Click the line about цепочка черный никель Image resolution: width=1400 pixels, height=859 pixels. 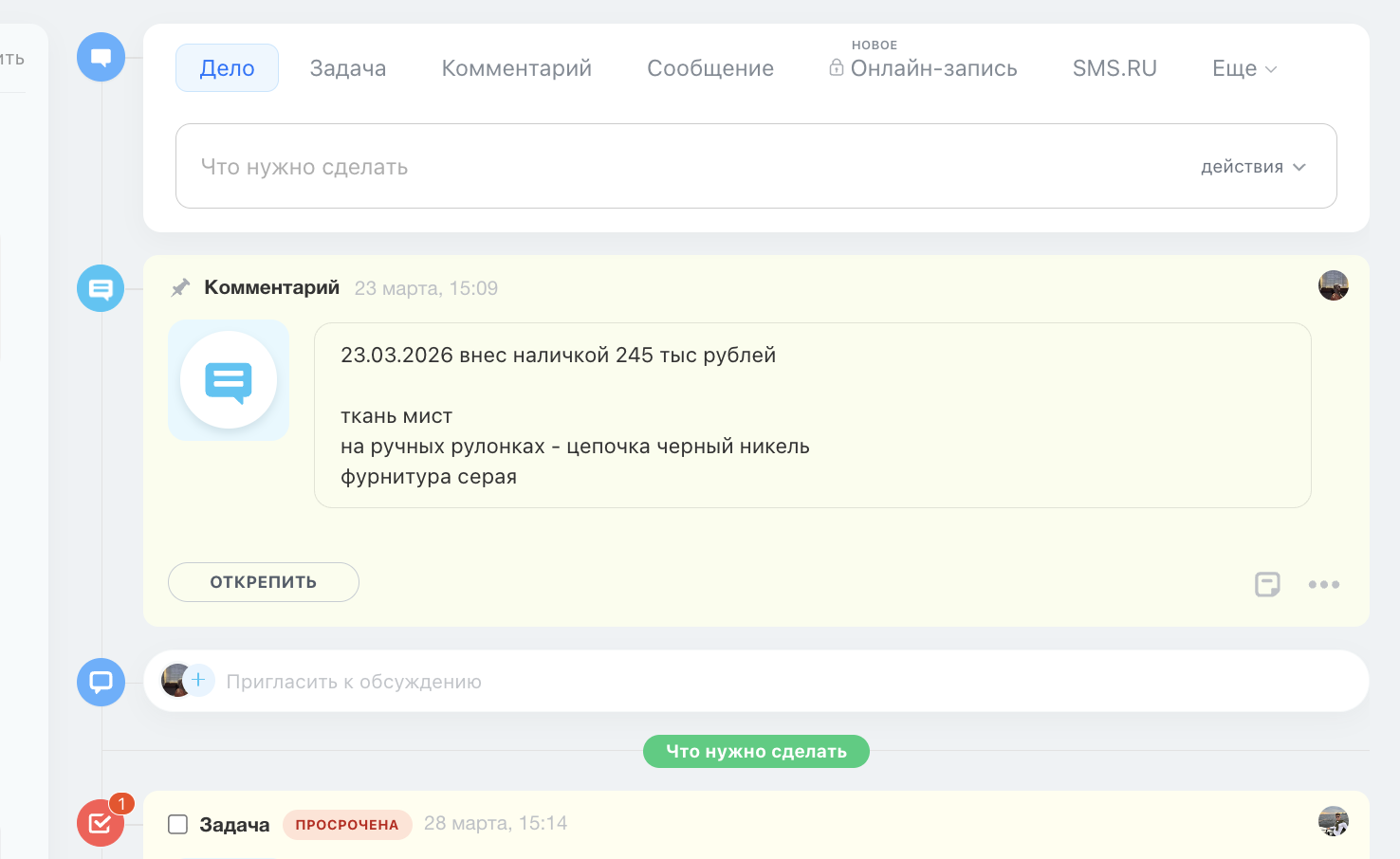(575, 447)
